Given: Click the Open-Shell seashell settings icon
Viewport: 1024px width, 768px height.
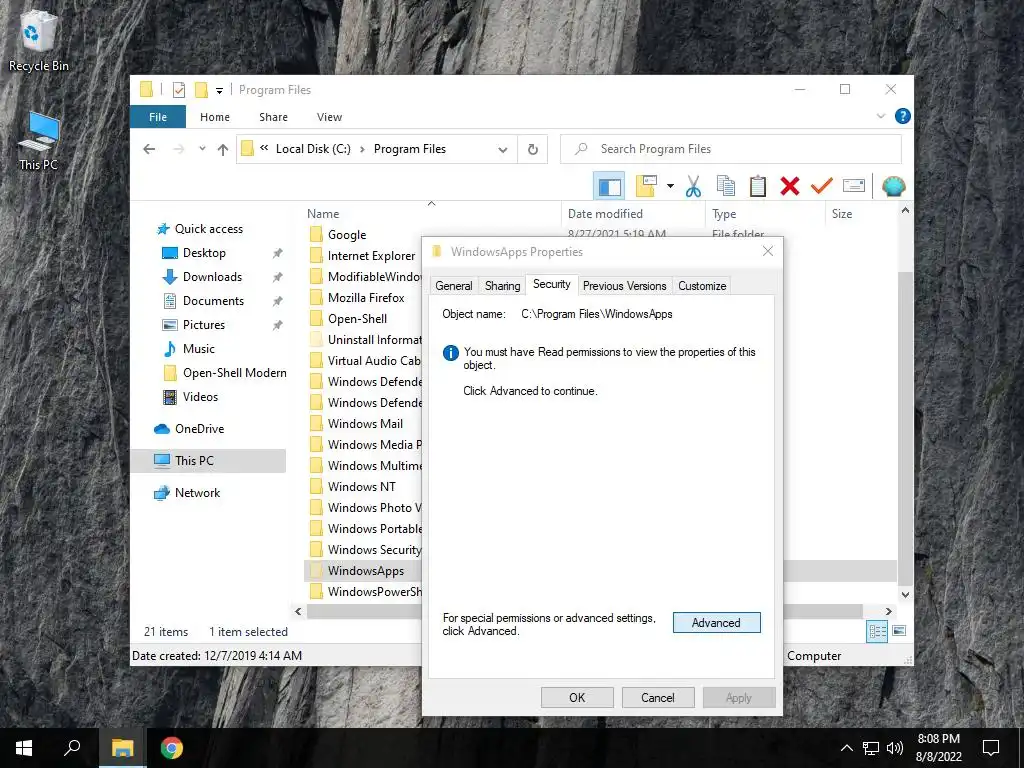Looking at the screenshot, I should (893, 187).
